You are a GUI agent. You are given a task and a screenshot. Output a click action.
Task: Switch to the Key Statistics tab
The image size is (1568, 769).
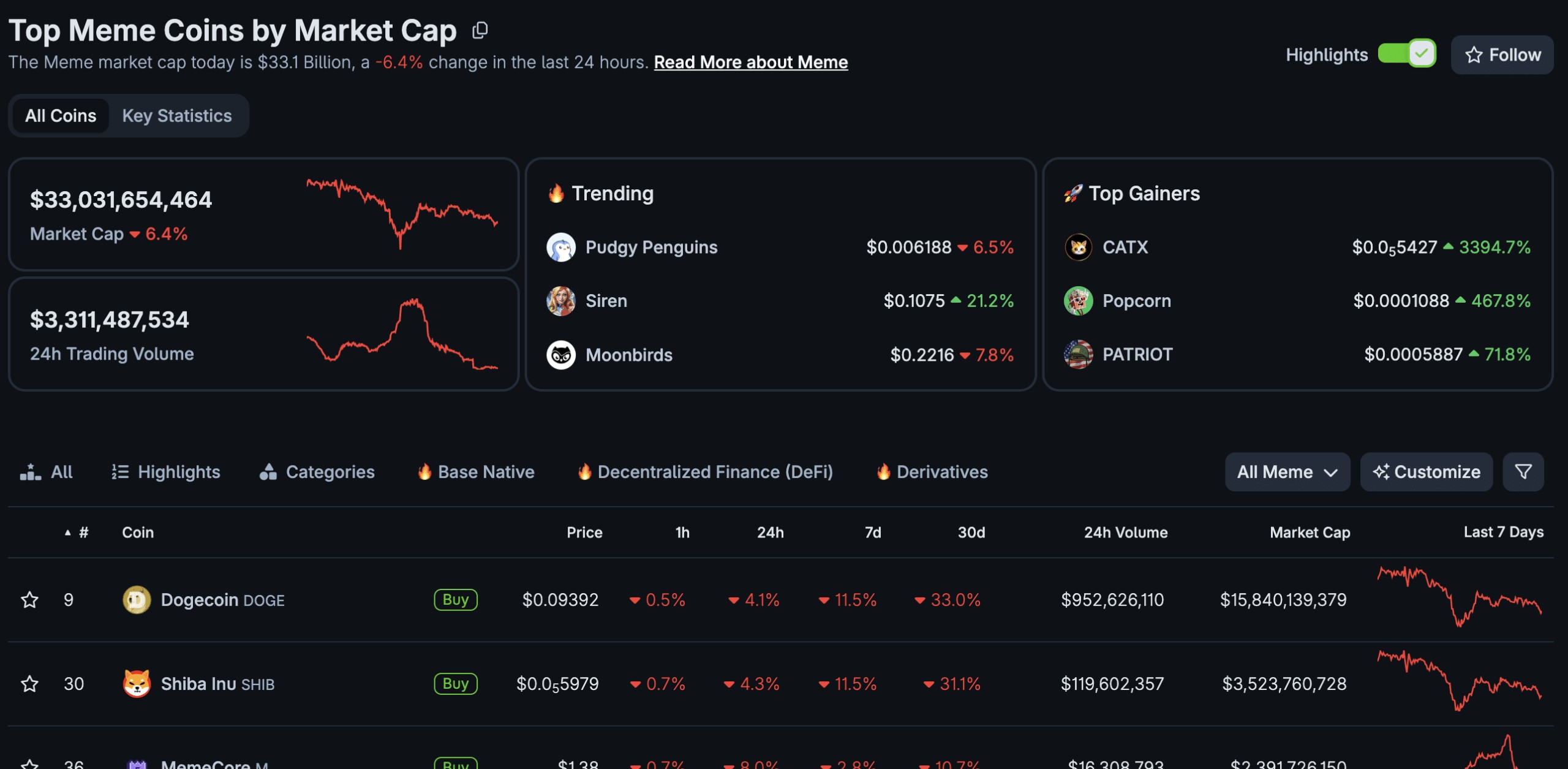[x=177, y=115]
